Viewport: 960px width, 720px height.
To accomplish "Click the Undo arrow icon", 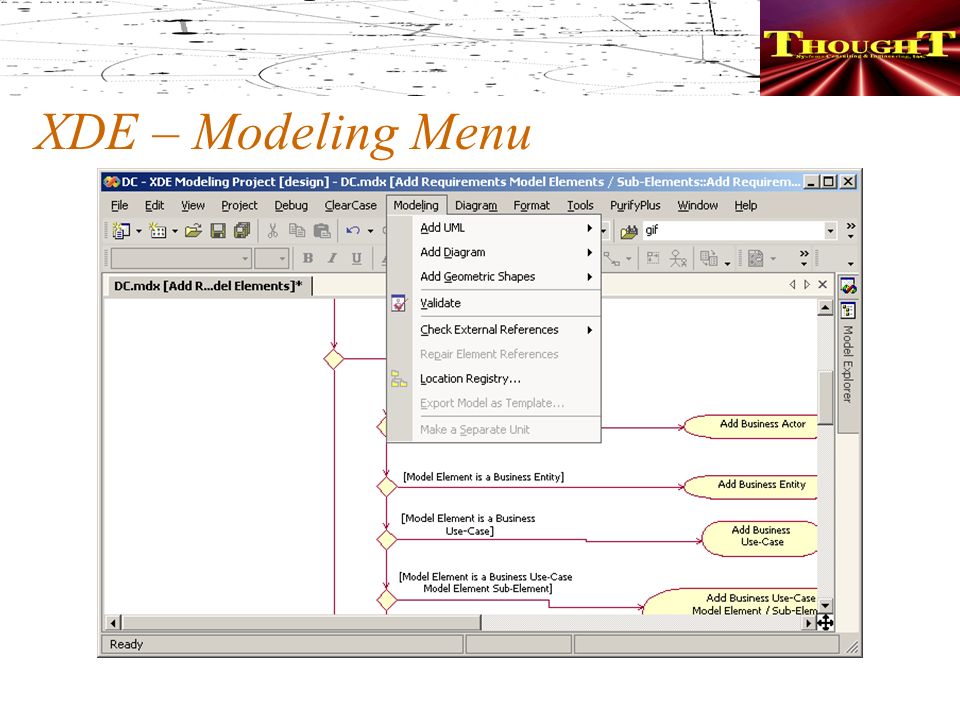I will point(353,230).
